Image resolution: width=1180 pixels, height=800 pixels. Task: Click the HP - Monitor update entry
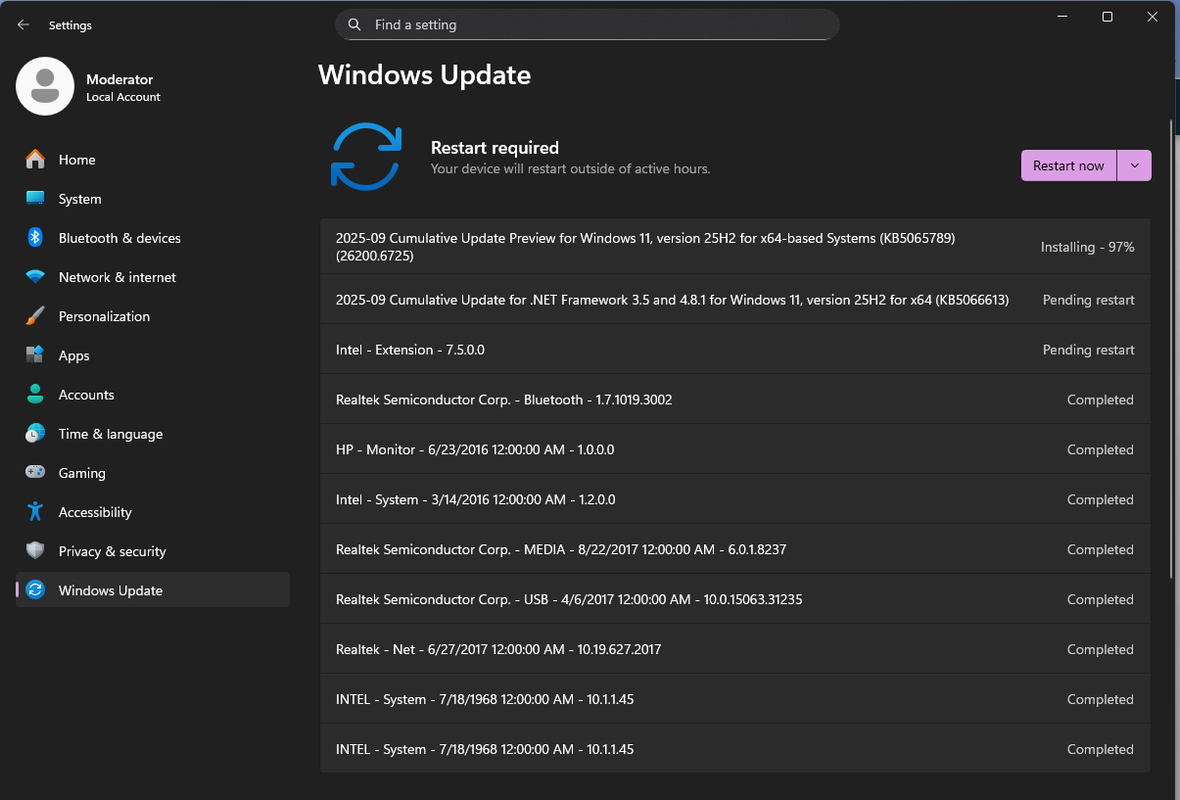click(x=735, y=449)
